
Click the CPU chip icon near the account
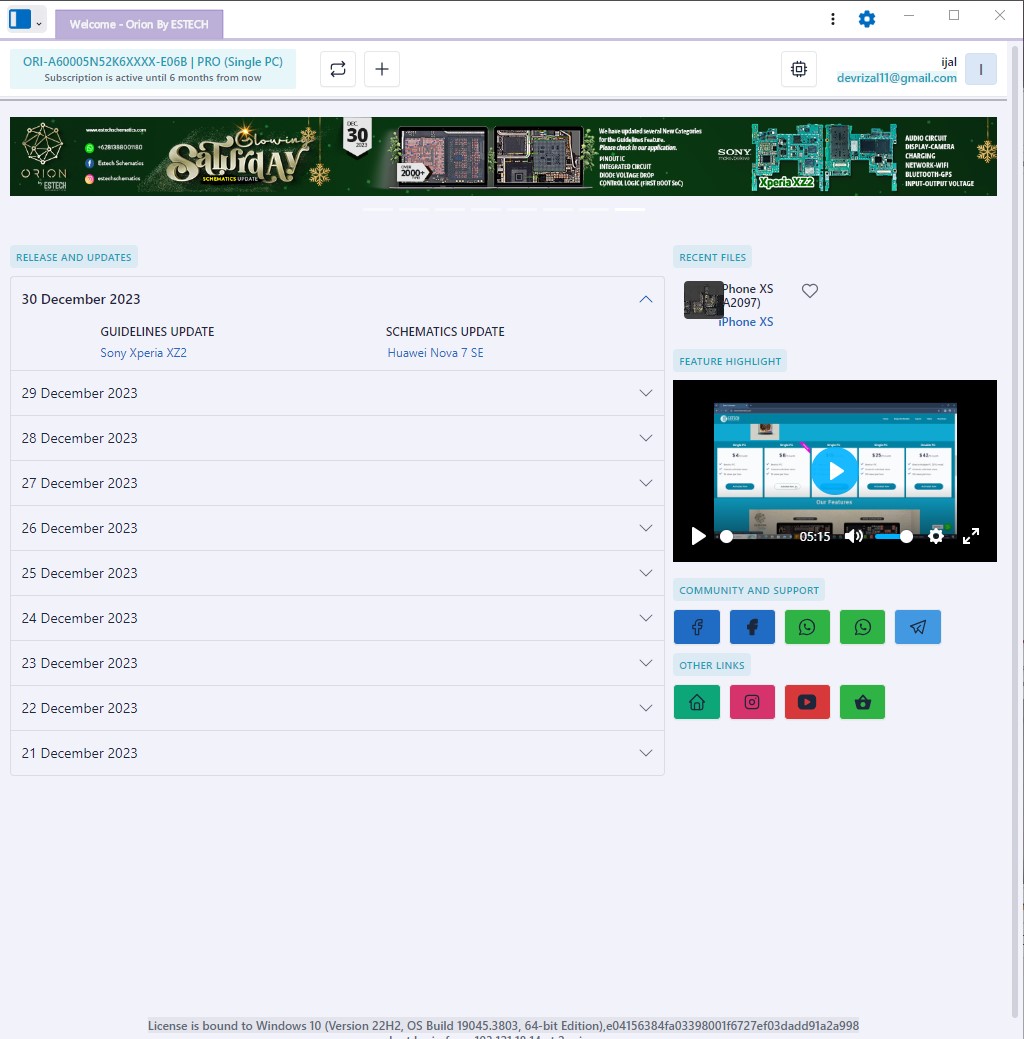(x=798, y=69)
